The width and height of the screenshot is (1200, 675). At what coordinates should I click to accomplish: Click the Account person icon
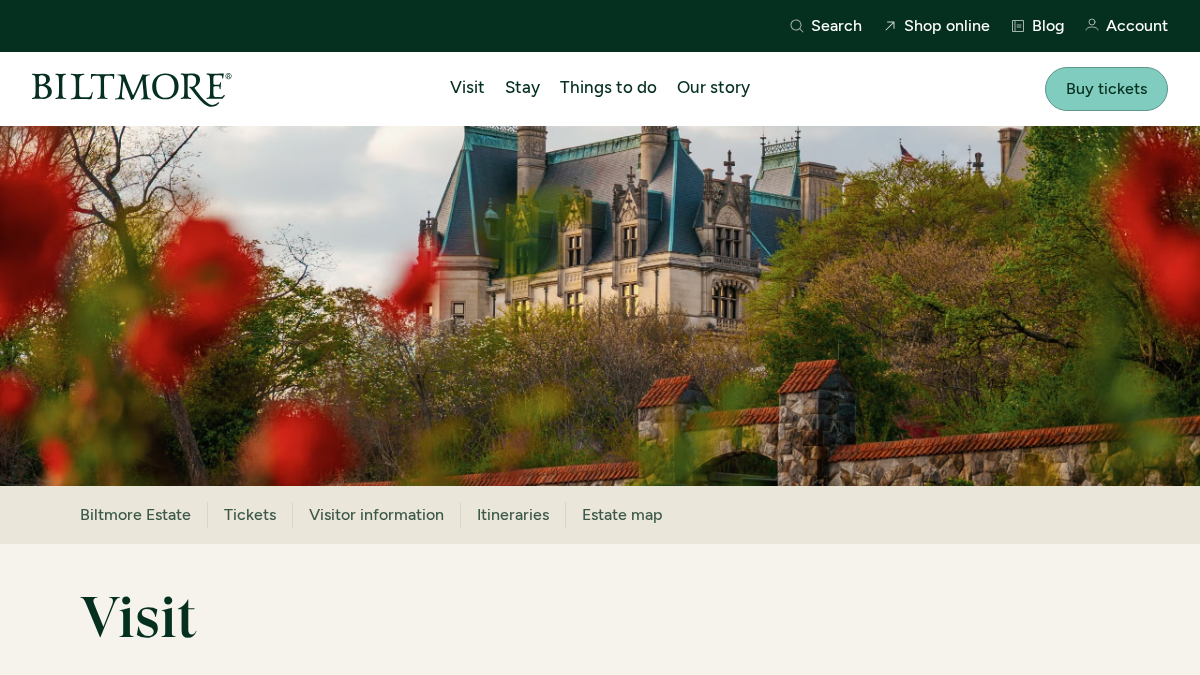click(1092, 26)
